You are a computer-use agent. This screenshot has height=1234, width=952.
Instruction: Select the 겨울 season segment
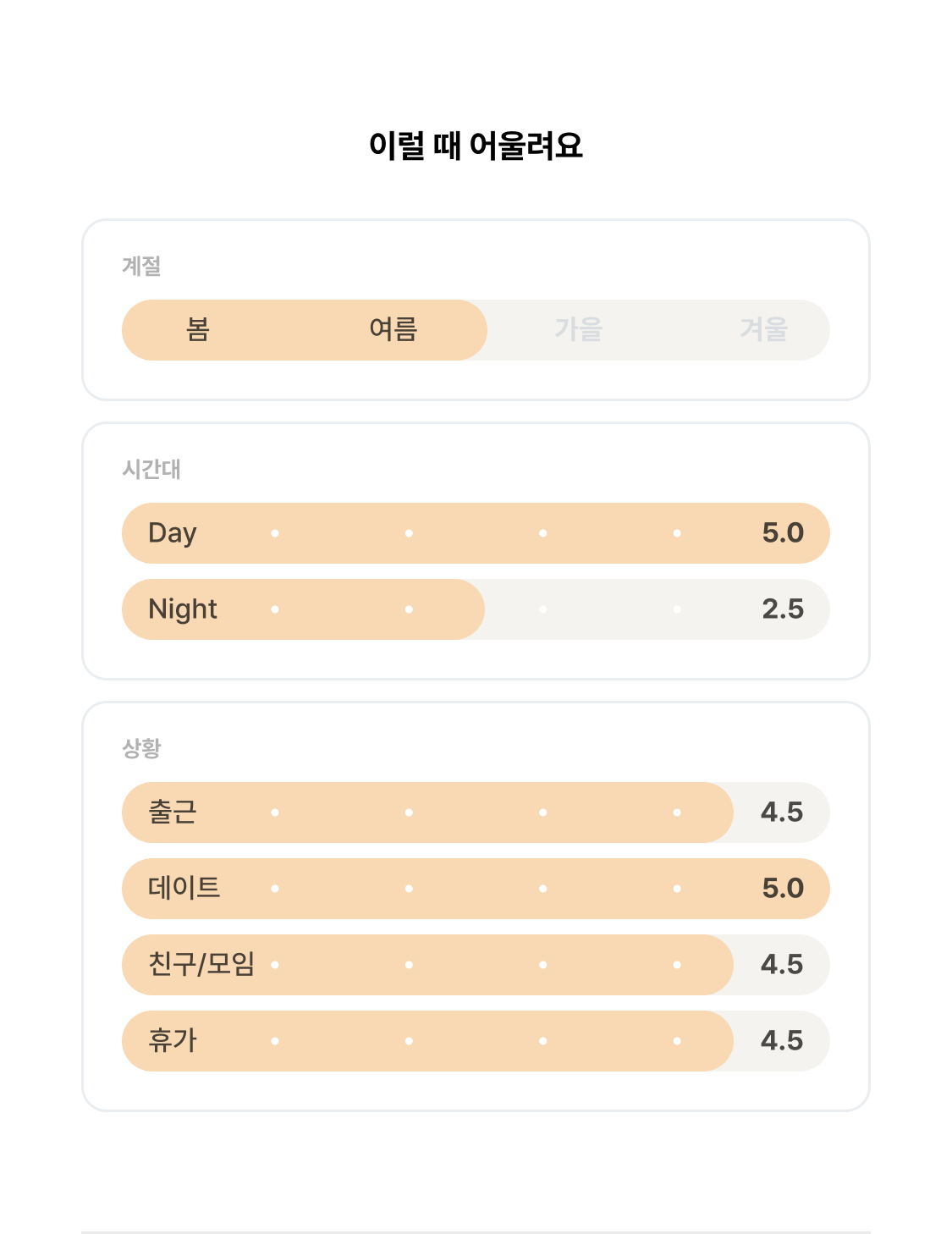764,329
